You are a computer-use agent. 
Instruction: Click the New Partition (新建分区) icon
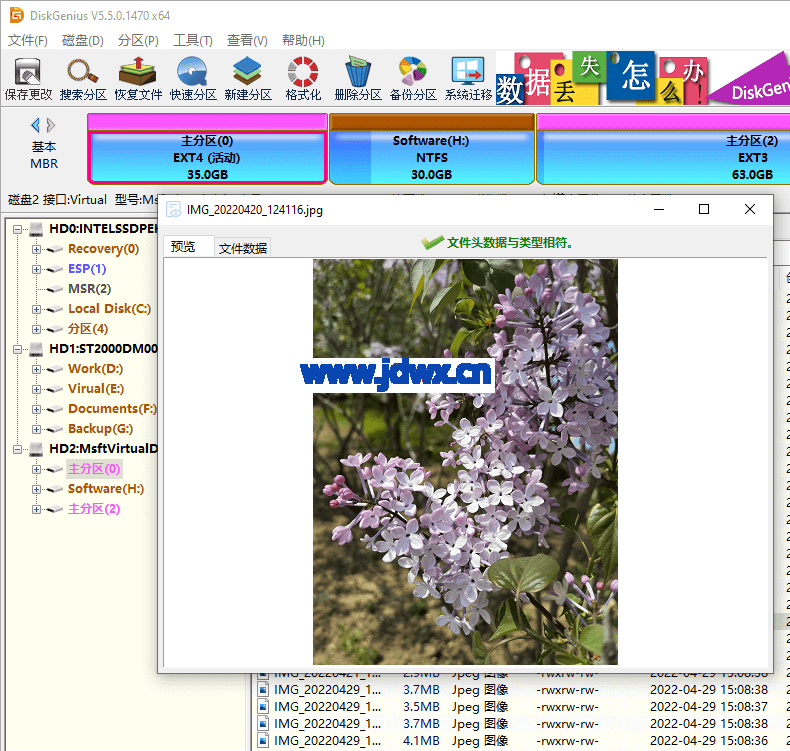coord(248,78)
